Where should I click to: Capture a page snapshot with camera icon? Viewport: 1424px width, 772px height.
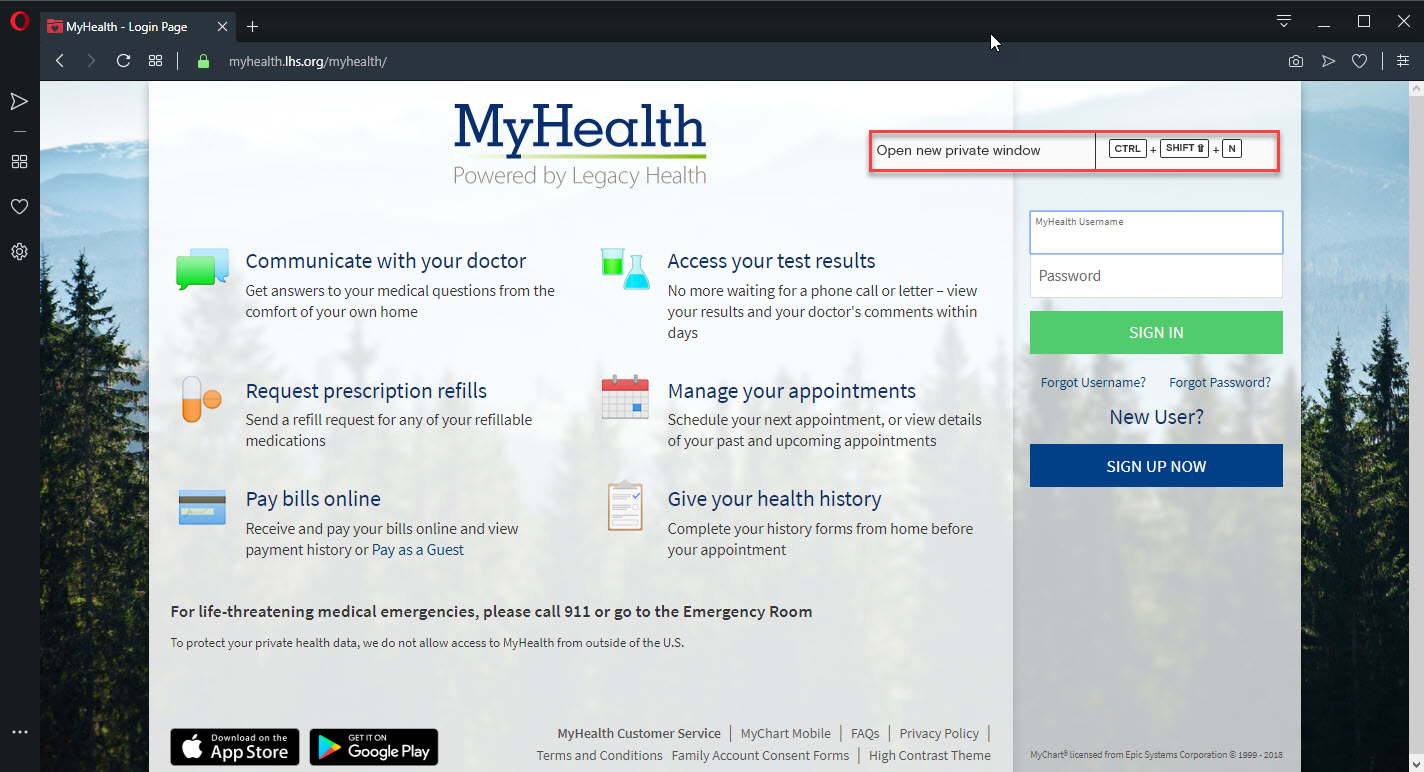click(x=1295, y=60)
